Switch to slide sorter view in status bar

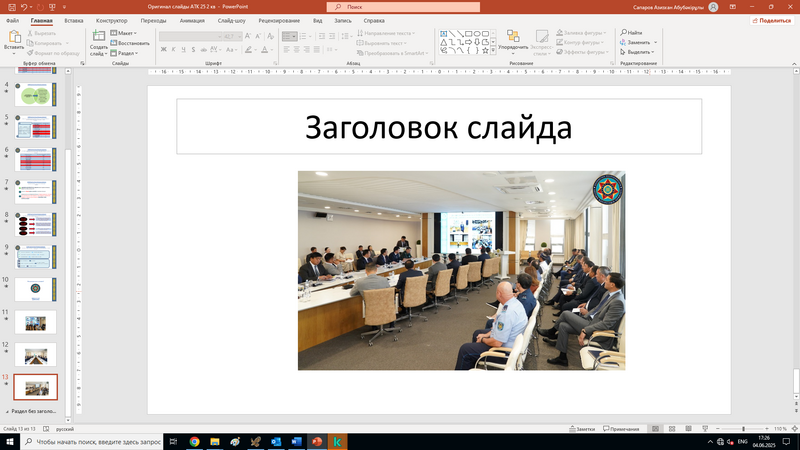[674, 428]
